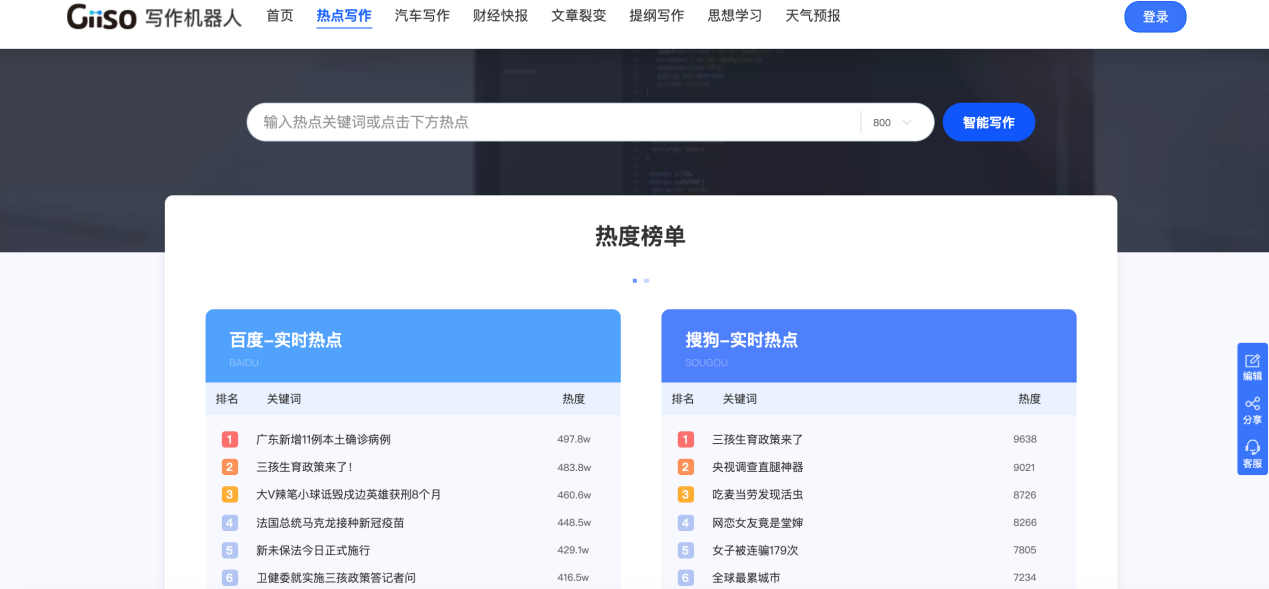
Task: Go to second carousel page dot
Action: pyautogui.click(x=646, y=281)
